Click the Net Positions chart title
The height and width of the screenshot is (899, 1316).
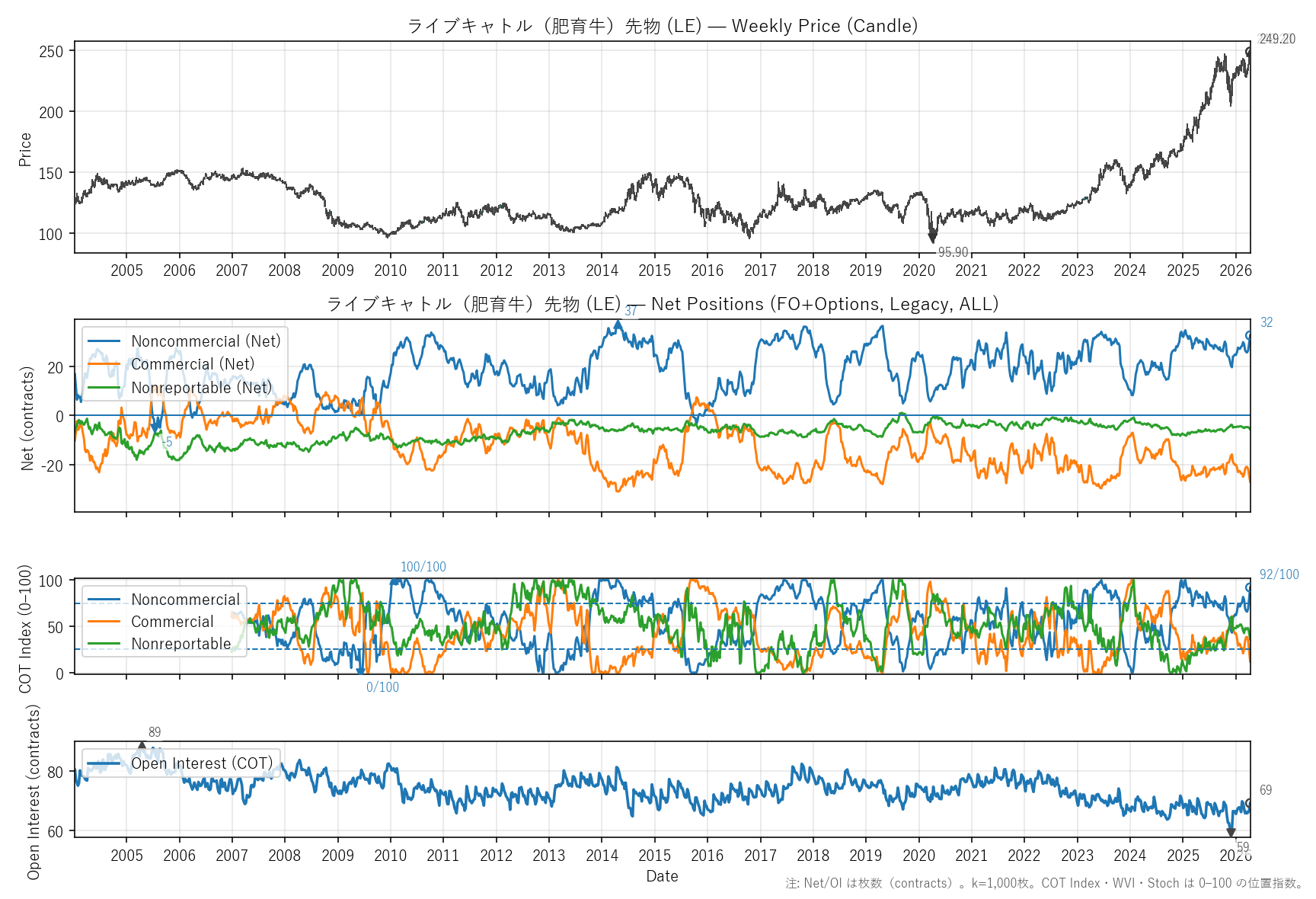pos(662,304)
